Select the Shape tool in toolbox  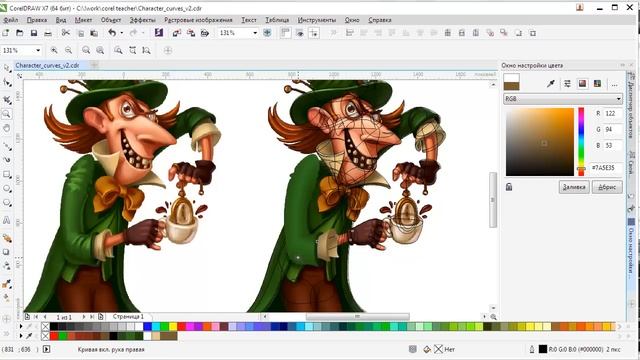[7, 83]
